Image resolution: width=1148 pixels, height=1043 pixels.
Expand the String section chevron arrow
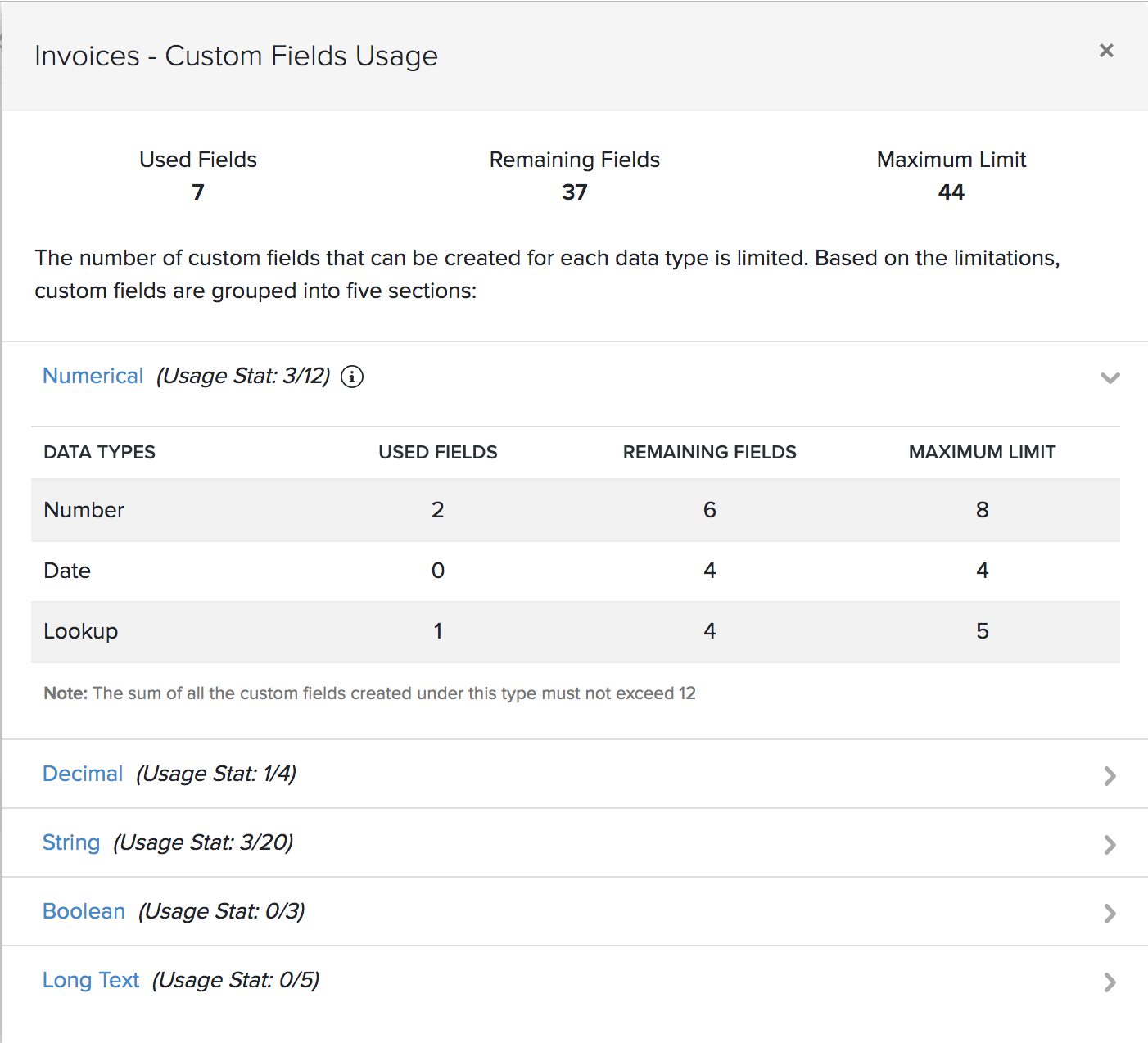pyautogui.click(x=1110, y=844)
